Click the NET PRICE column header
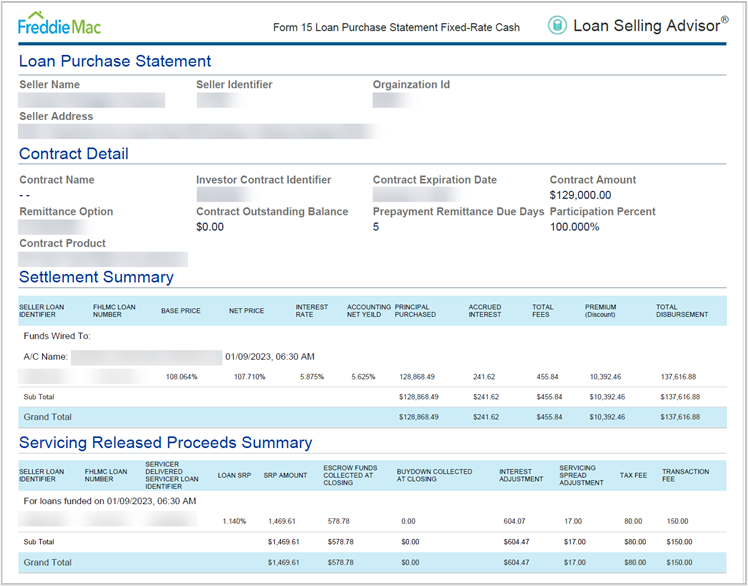This screenshot has height=586, width=748. pyautogui.click(x=246, y=311)
